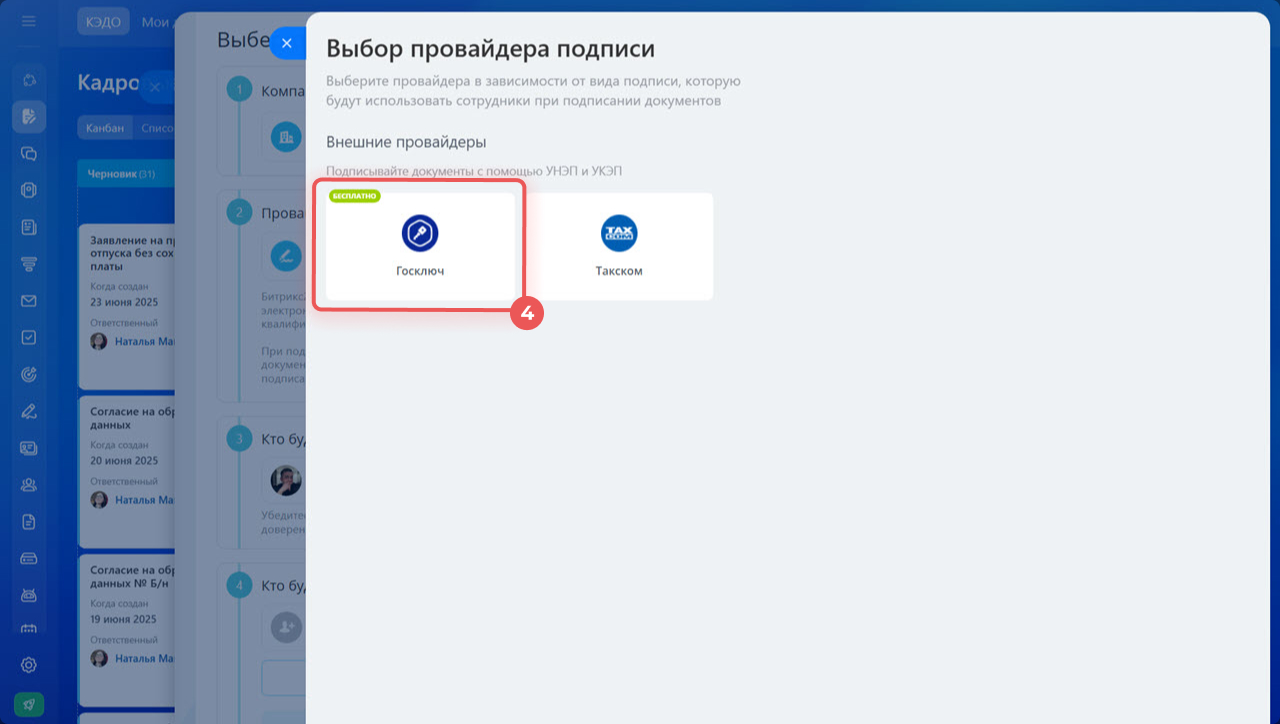
Task: Close the panel behind via faded X button
Action: click(x=155, y=87)
